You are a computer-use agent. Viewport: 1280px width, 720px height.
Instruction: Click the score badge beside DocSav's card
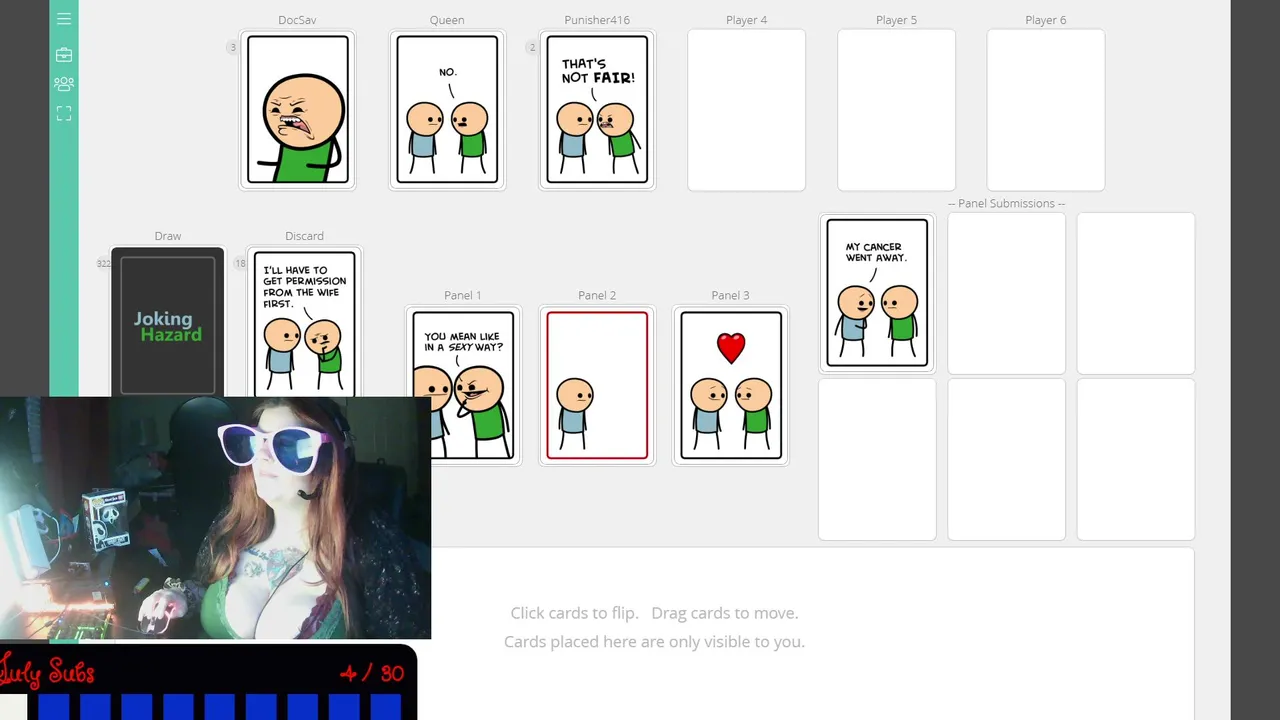pos(233,47)
